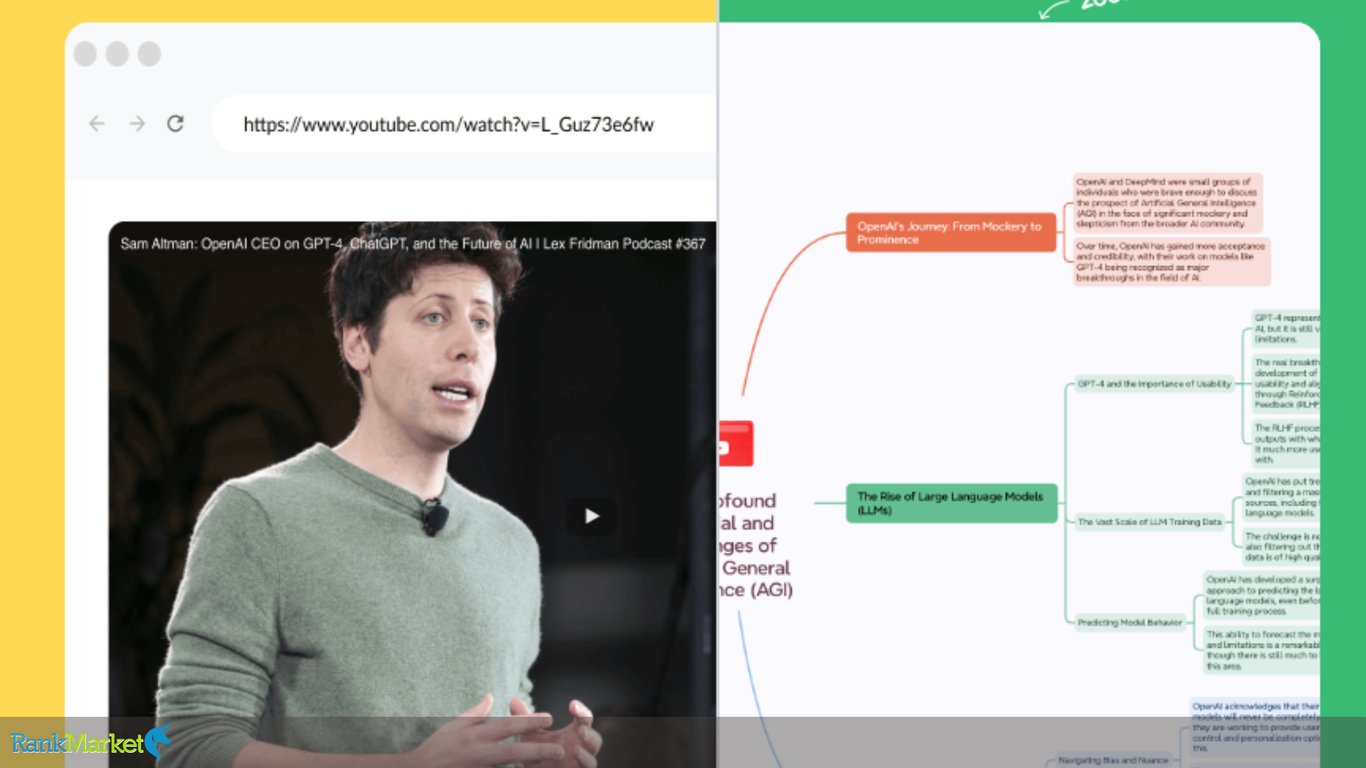Click the browser back arrow
Image resolution: width=1366 pixels, height=768 pixels.
pyautogui.click(x=97, y=124)
